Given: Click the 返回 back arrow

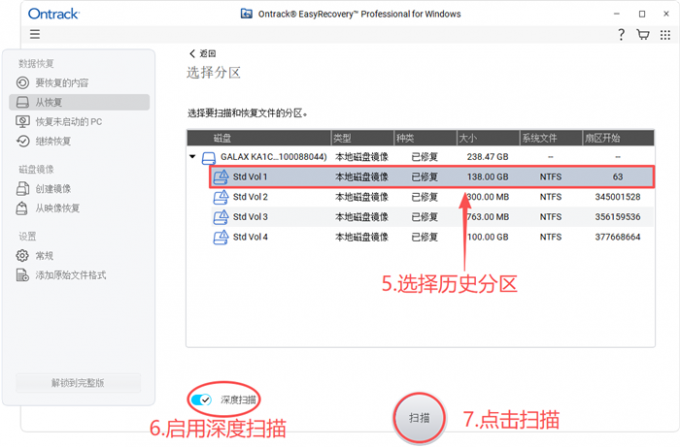Looking at the screenshot, I should pyautogui.click(x=192, y=53).
